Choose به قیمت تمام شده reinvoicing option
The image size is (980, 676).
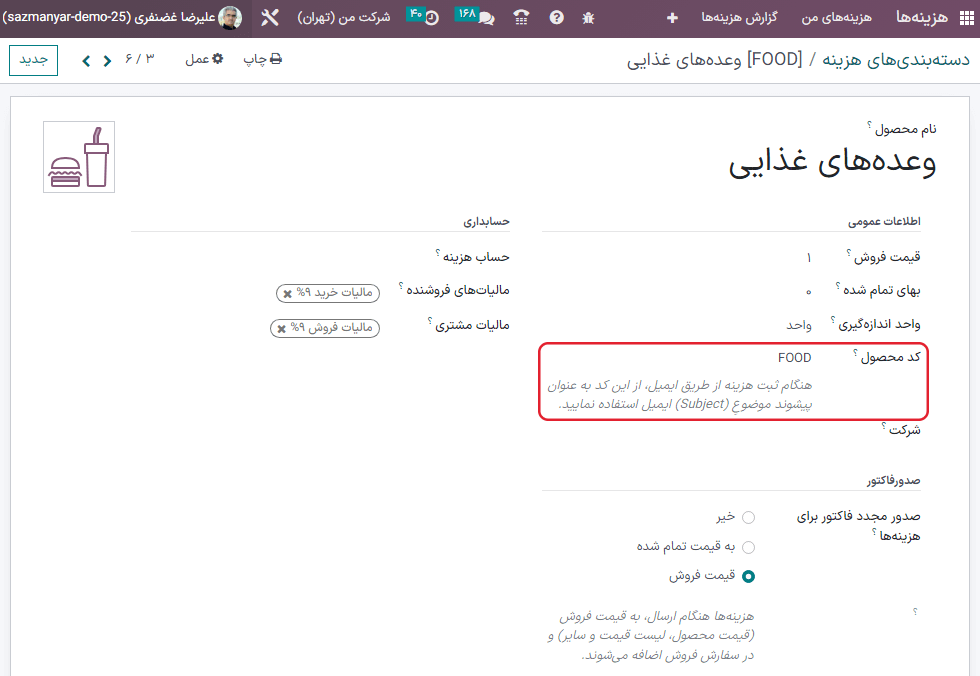coord(751,546)
